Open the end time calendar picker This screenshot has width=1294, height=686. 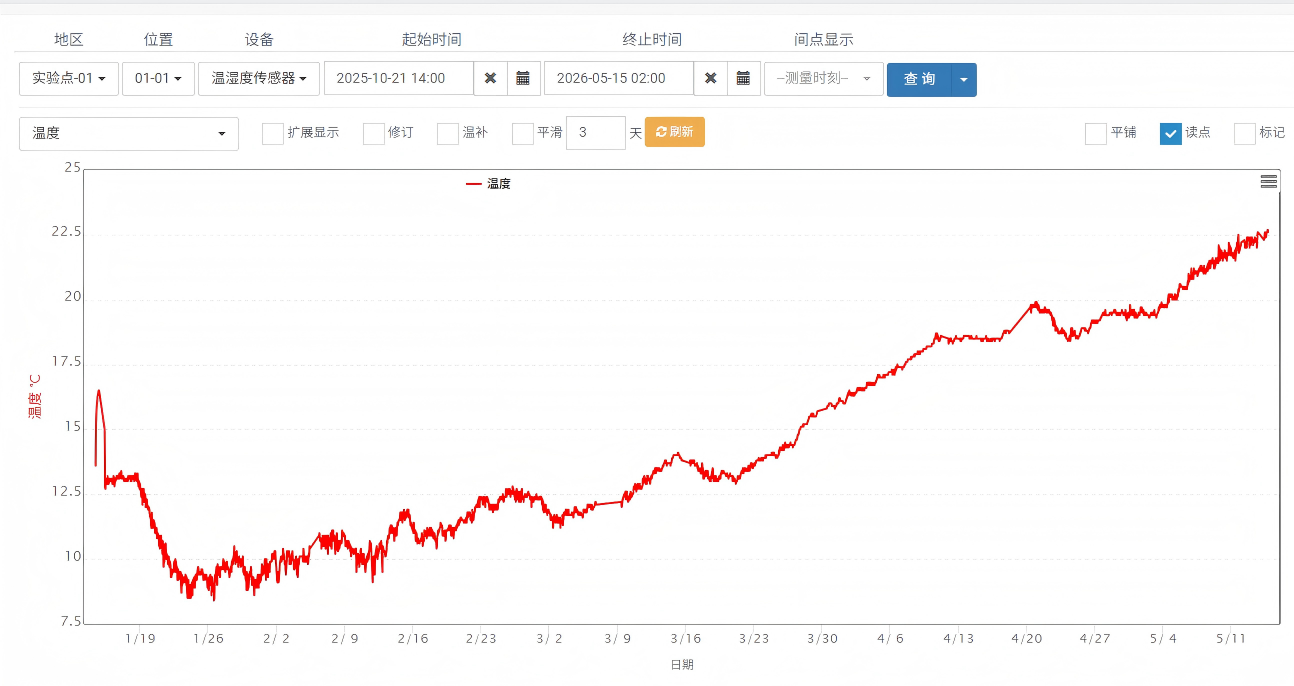[743, 79]
